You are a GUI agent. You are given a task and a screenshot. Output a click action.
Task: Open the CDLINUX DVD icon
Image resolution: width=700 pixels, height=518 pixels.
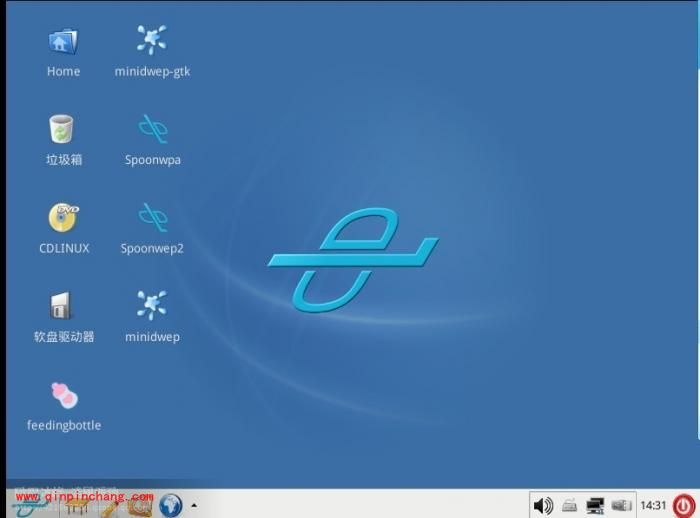64,217
